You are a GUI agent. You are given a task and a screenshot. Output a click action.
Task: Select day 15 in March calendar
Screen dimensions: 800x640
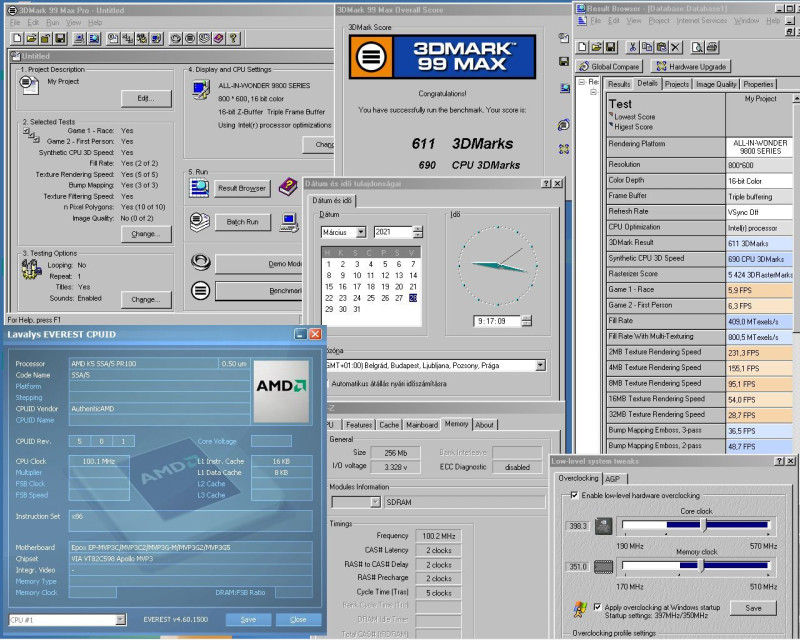[x=329, y=287]
